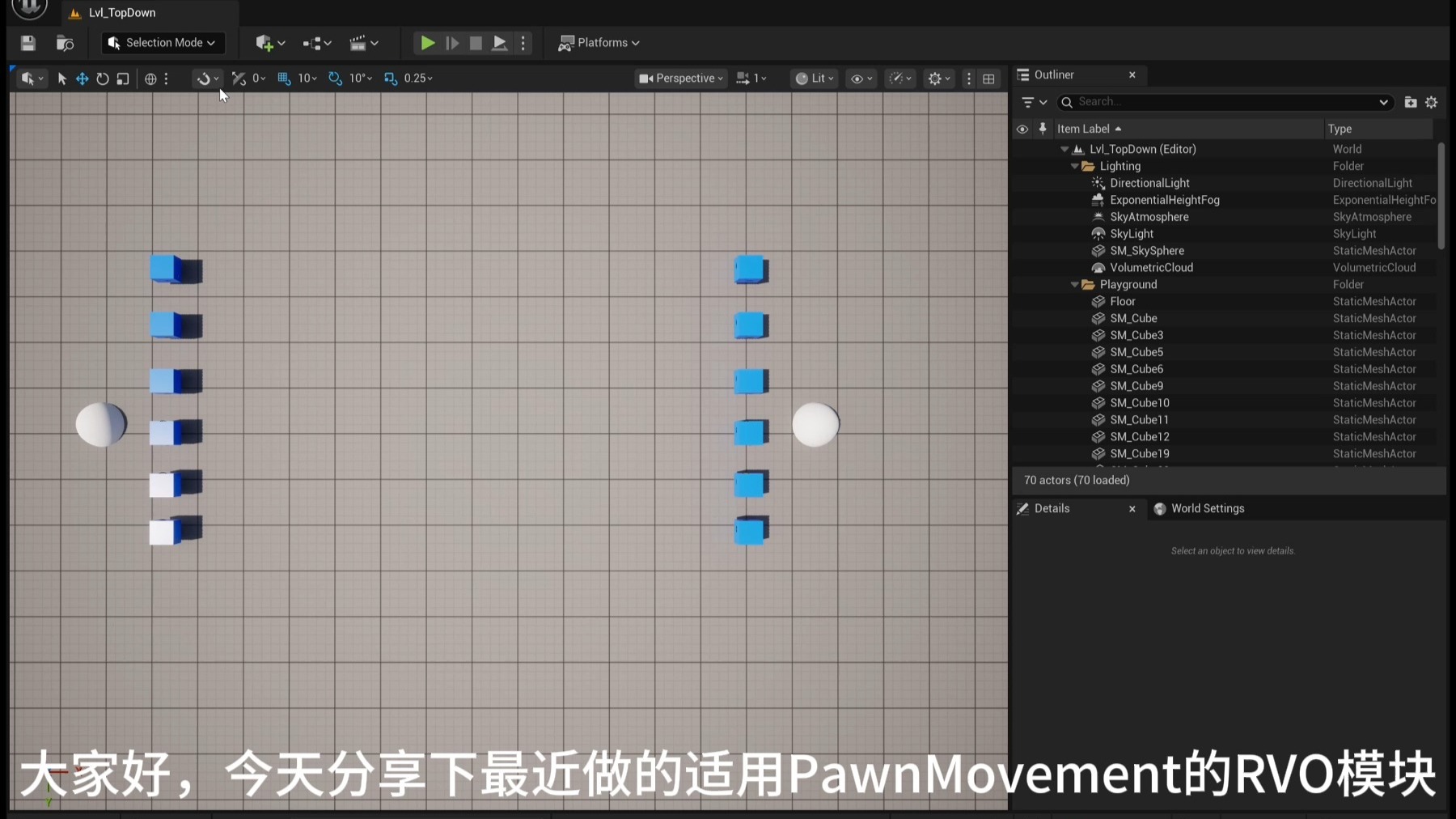This screenshot has width=1456, height=819.
Task: Open the World Settings tab
Action: coord(1200,508)
